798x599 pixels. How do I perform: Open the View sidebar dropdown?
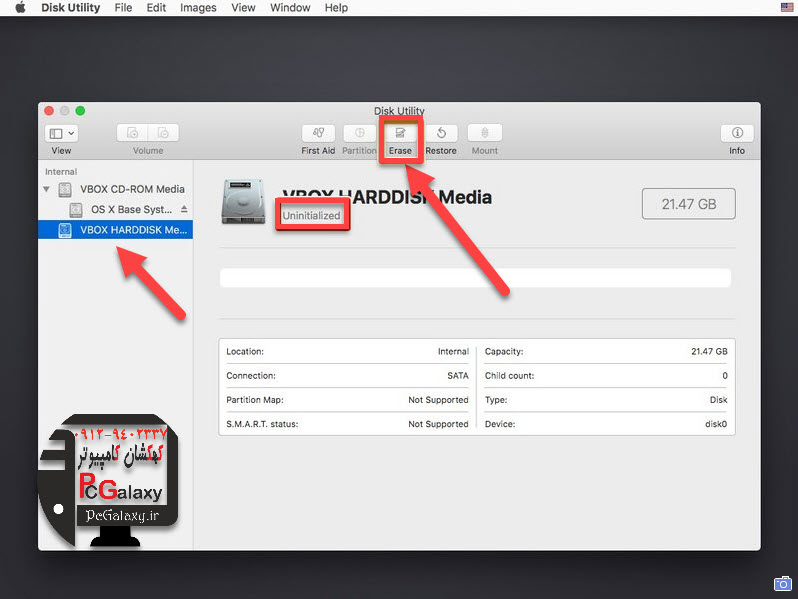click(x=62, y=133)
